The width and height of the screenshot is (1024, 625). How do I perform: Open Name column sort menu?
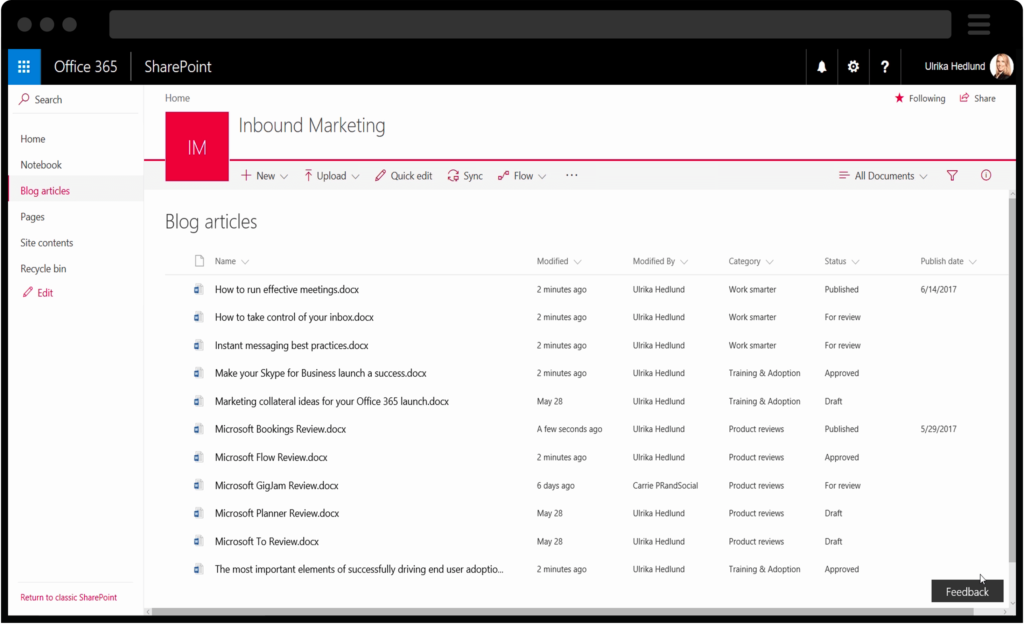[x=245, y=262]
